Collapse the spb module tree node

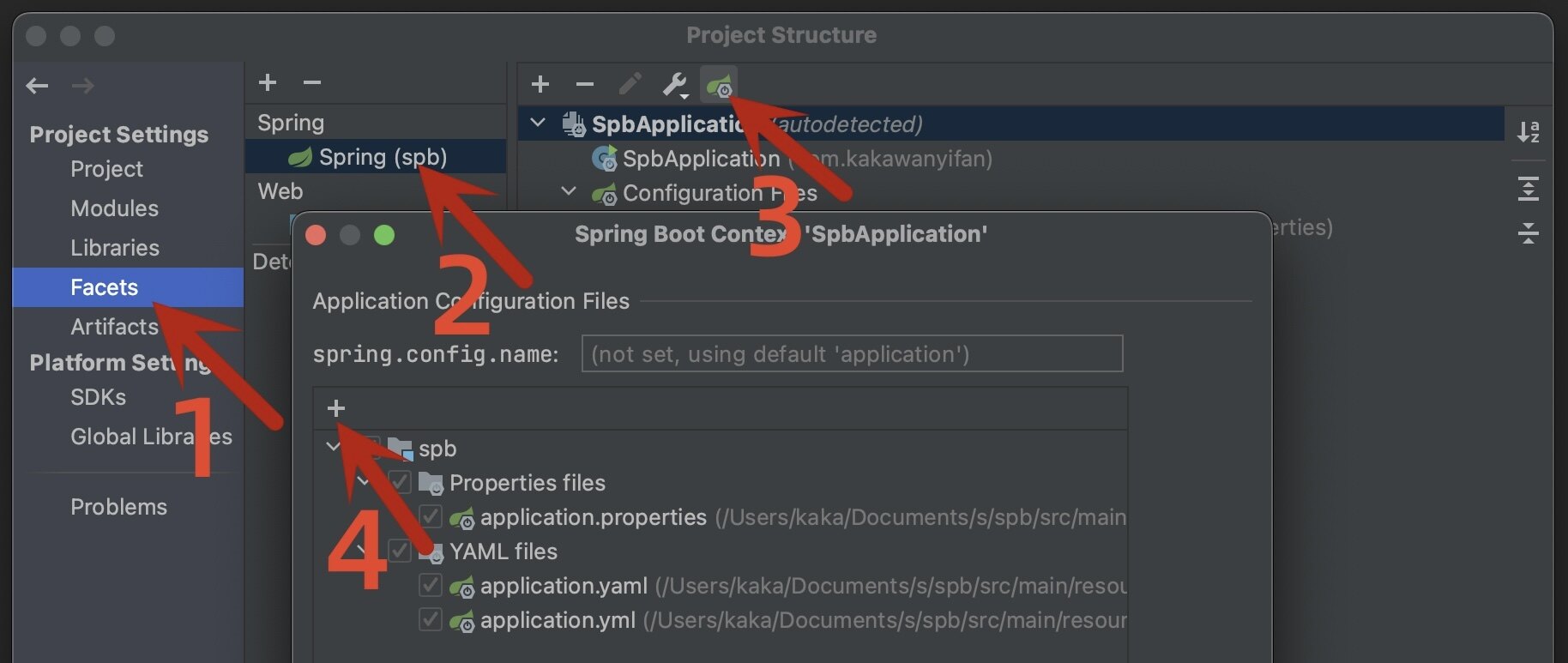point(333,447)
